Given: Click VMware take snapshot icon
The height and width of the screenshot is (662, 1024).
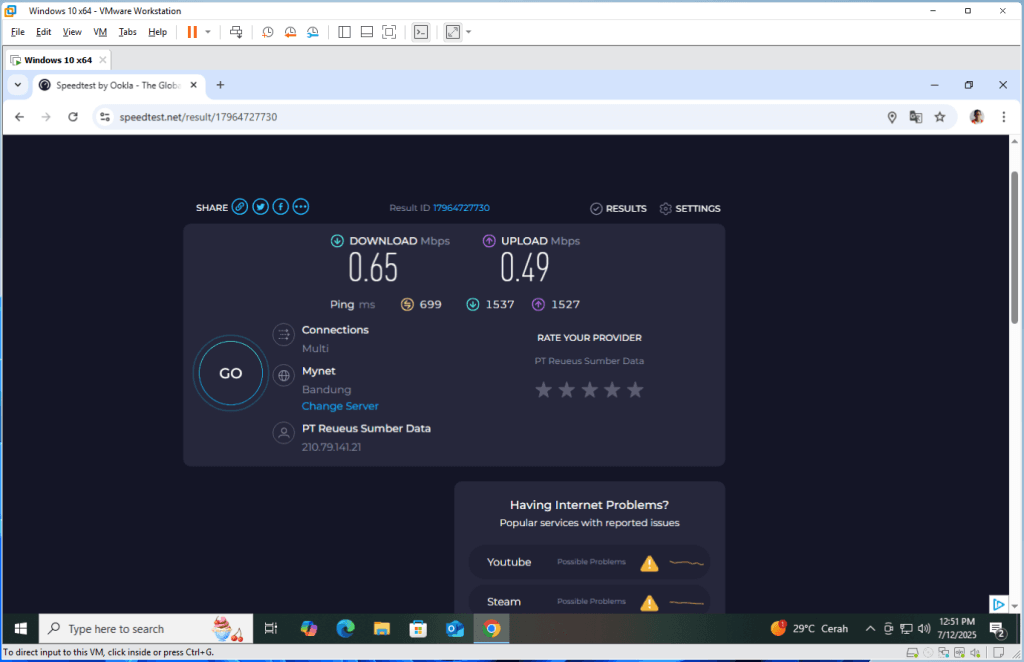Looking at the screenshot, I should [x=268, y=32].
